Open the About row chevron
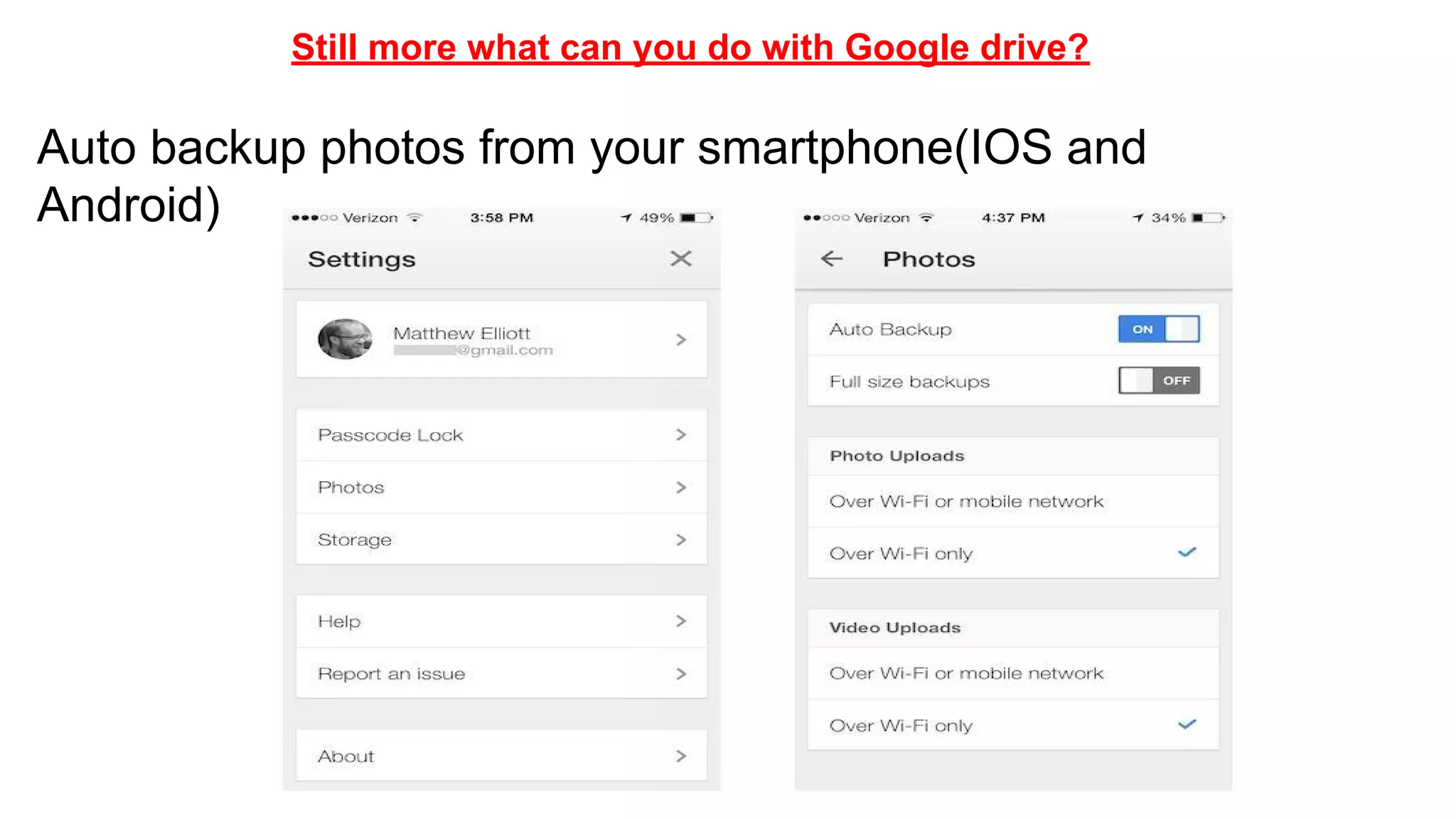1456x819 pixels. click(x=680, y=756)
